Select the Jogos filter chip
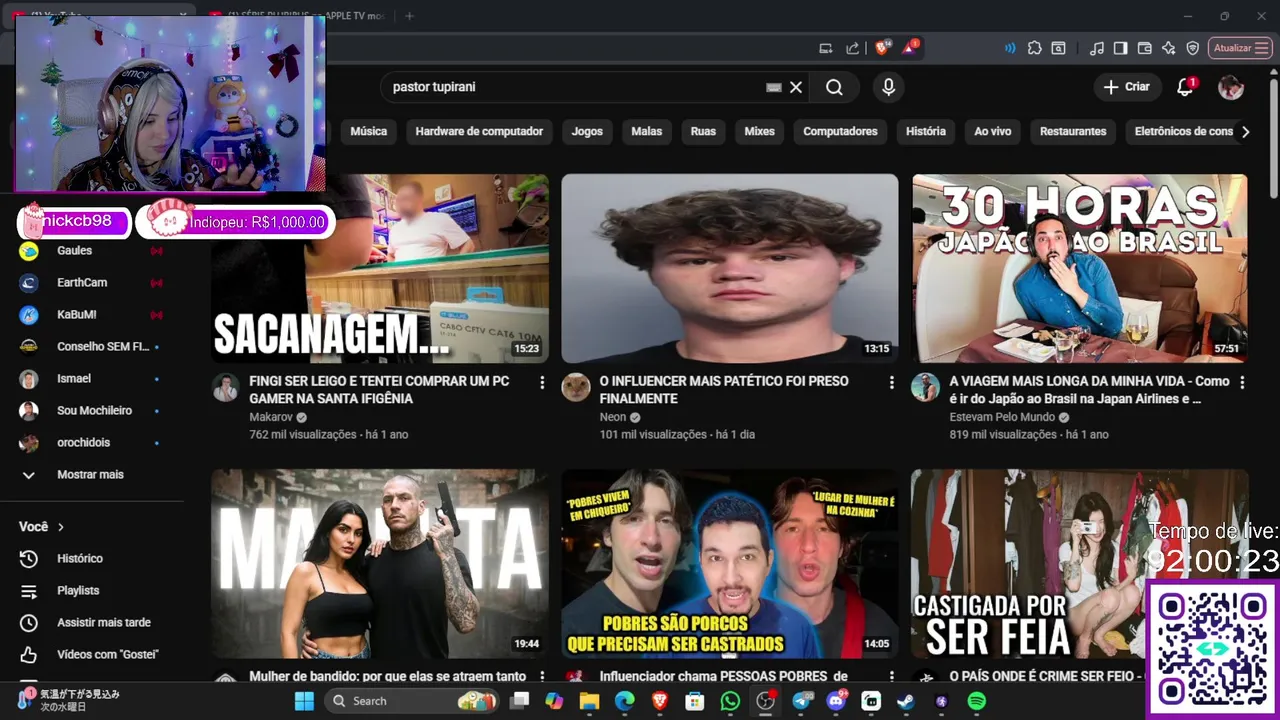The height and width of the screenshot is (720, 1280). [x=587, y=131]
